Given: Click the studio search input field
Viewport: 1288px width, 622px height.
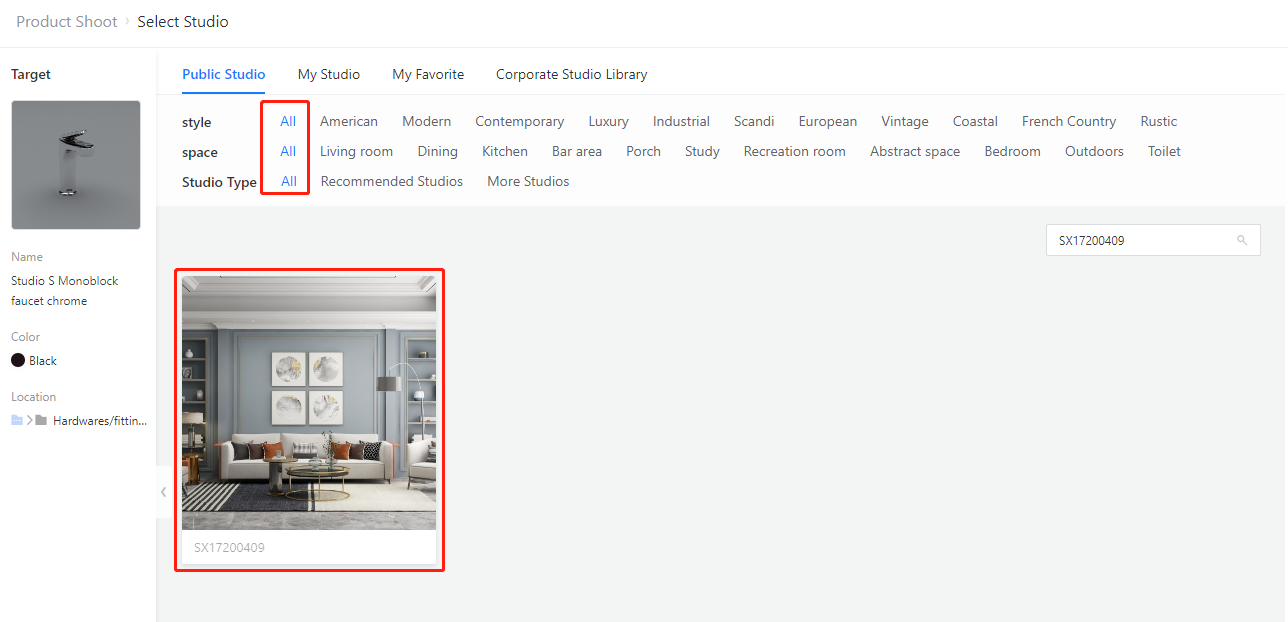Looking at the screenshot, I should [1153, 240].
